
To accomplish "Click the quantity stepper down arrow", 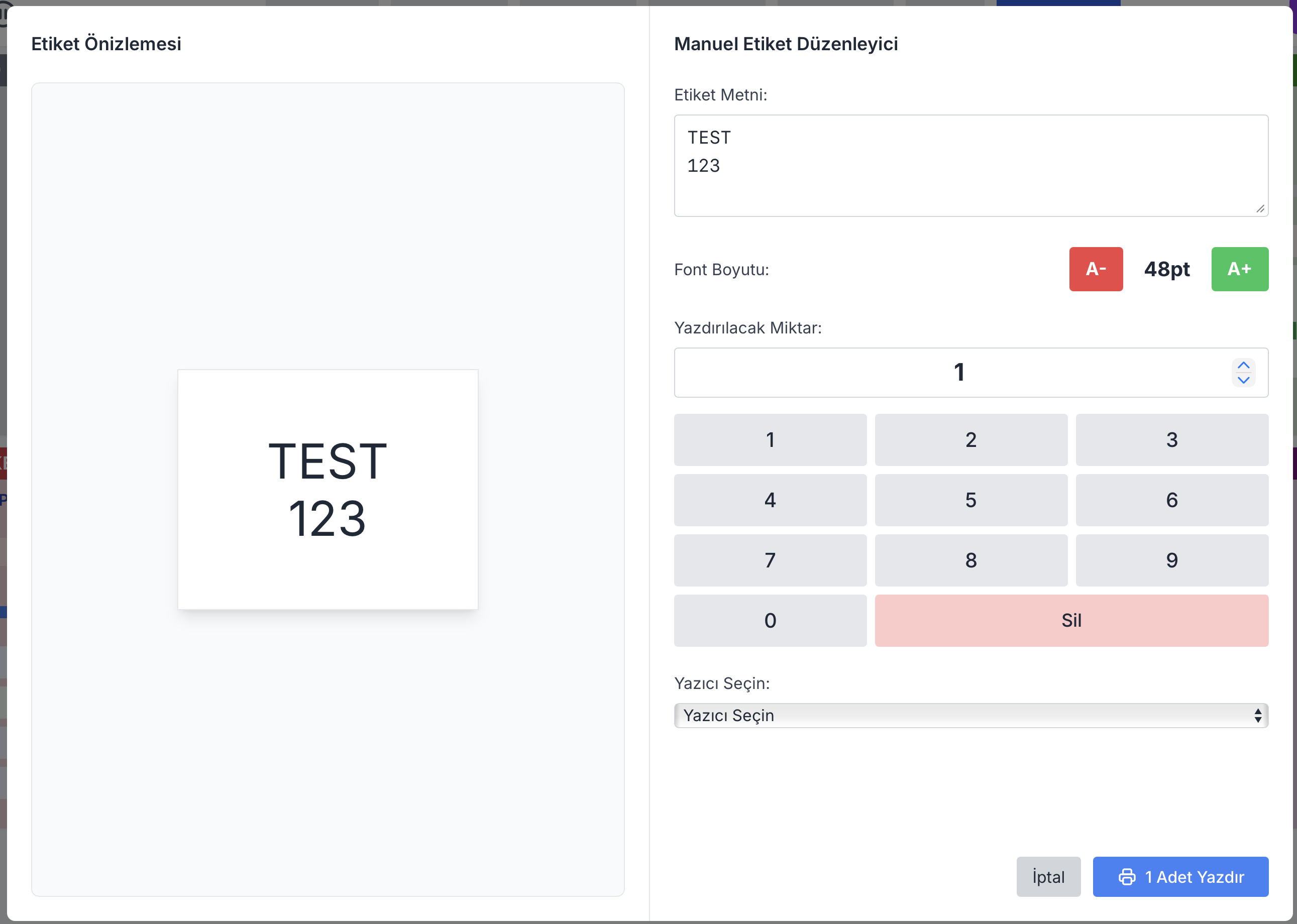I will pyautogui.click(x=1244, y=380).
